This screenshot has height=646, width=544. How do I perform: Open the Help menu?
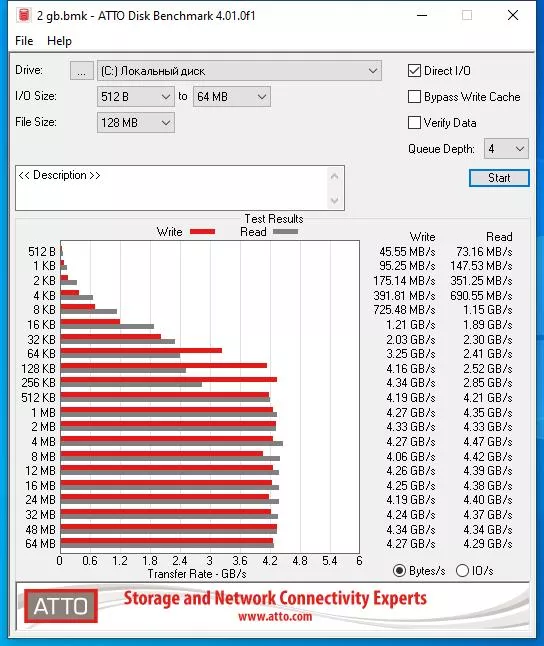pos(59,41)
